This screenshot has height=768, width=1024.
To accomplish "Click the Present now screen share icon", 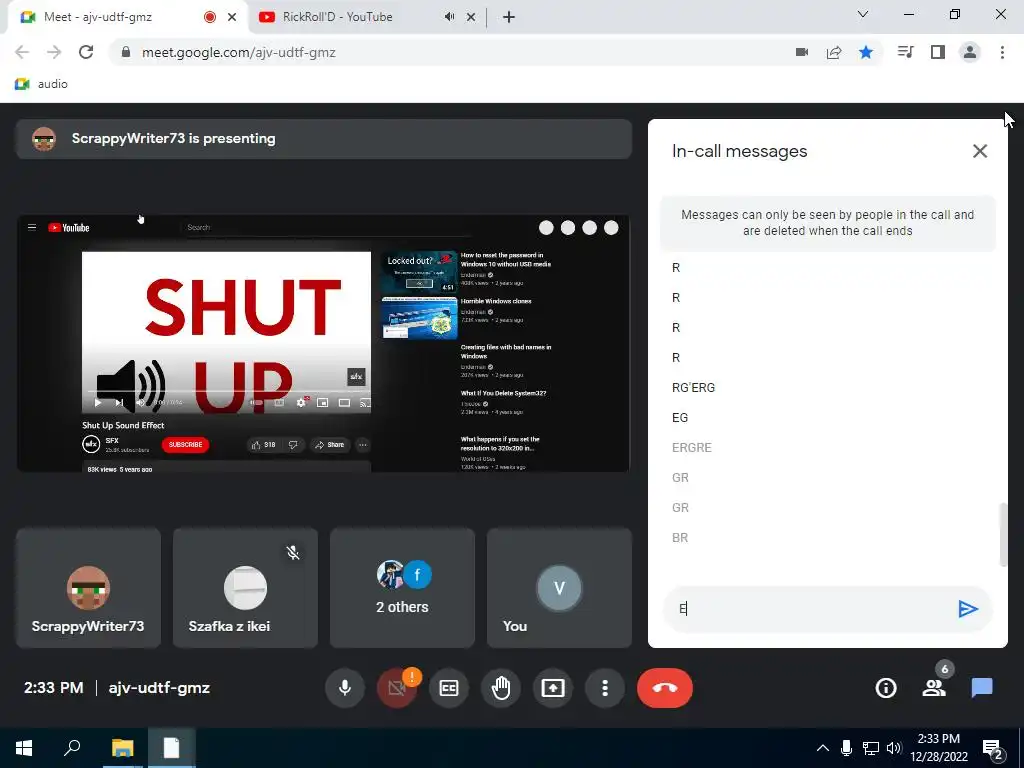I will tap(552, 688).
